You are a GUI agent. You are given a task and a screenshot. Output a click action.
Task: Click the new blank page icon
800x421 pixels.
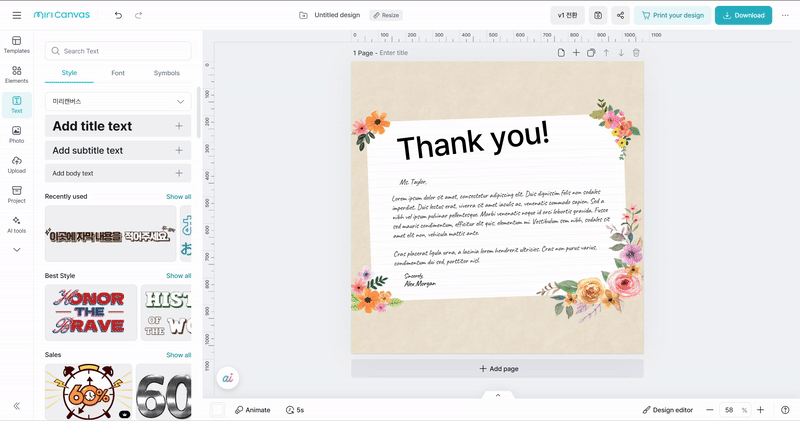561,53
